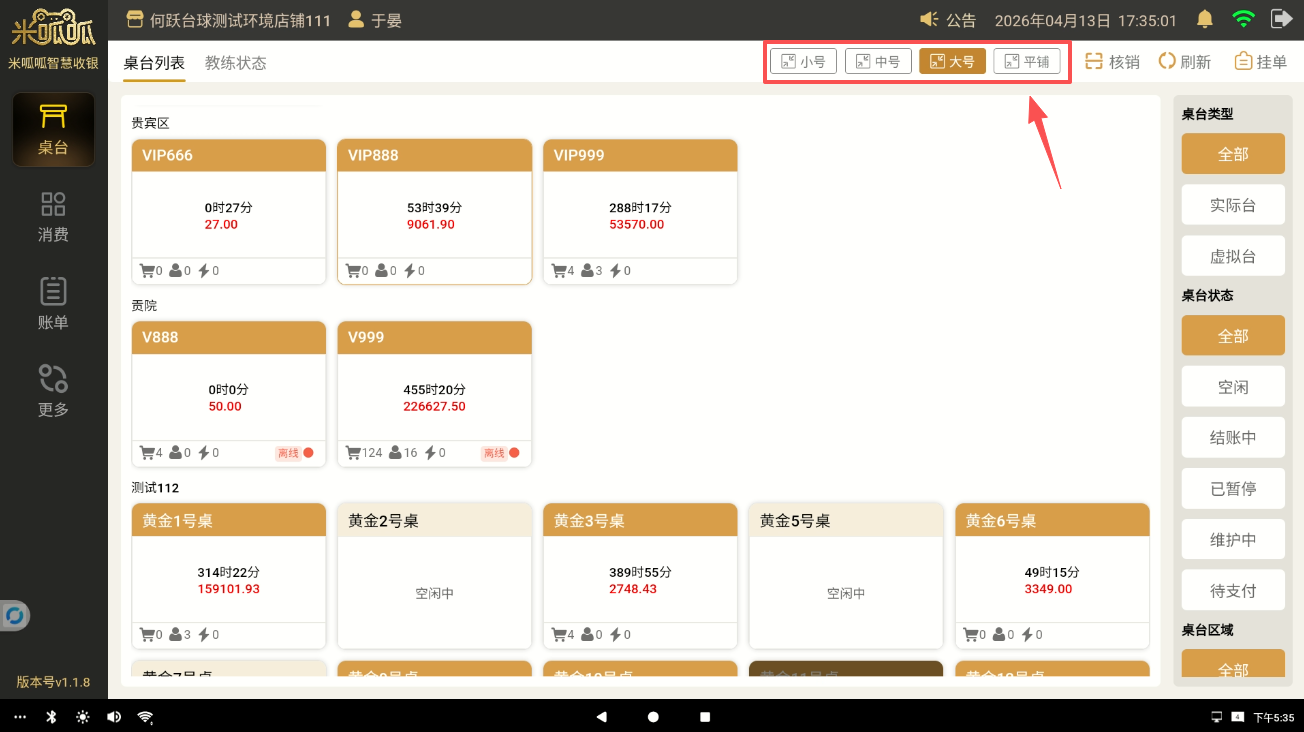This screenshot has height=732, width=1304.
Task: Switch to the 教练状态 tab
Action: [x=235, y=63]
